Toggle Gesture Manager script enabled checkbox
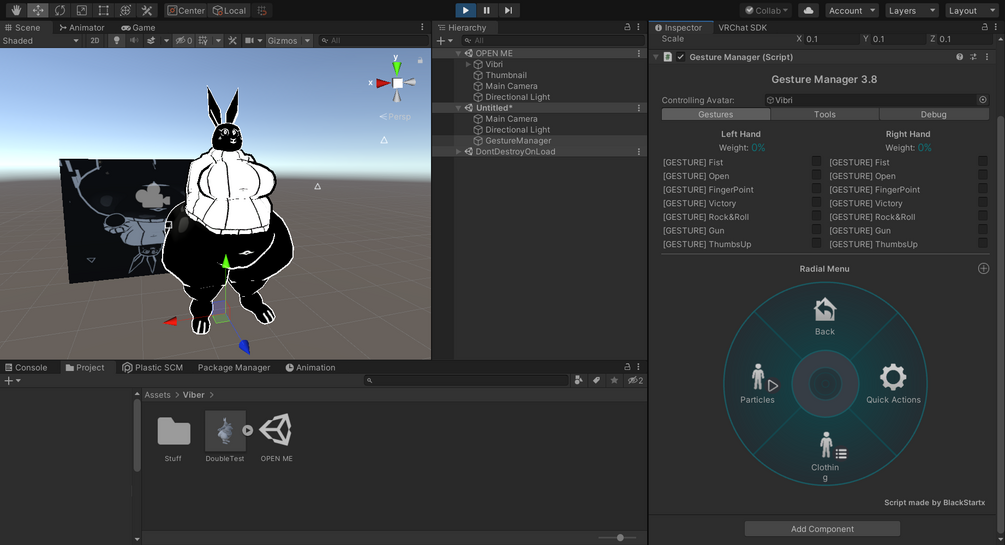Image resolution: width=1005 pixels, height=545 pixels. coord(681,57)
